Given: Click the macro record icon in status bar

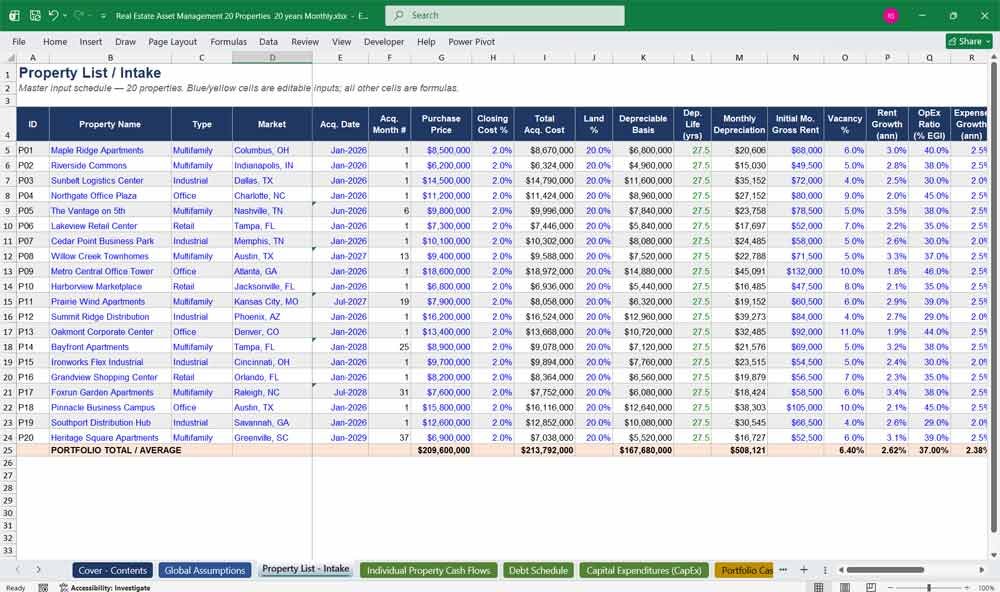Looking at the screenshot, I should point(43,588).
